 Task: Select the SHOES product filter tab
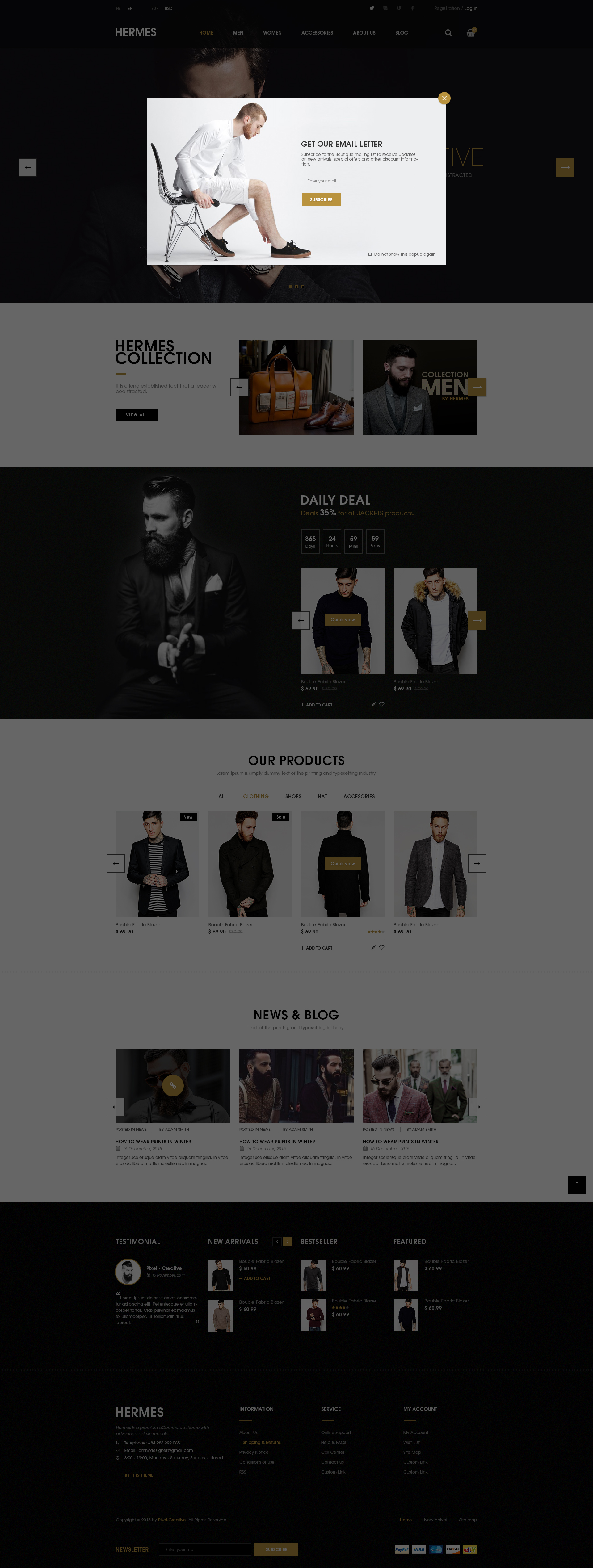[x=293, y=796]
